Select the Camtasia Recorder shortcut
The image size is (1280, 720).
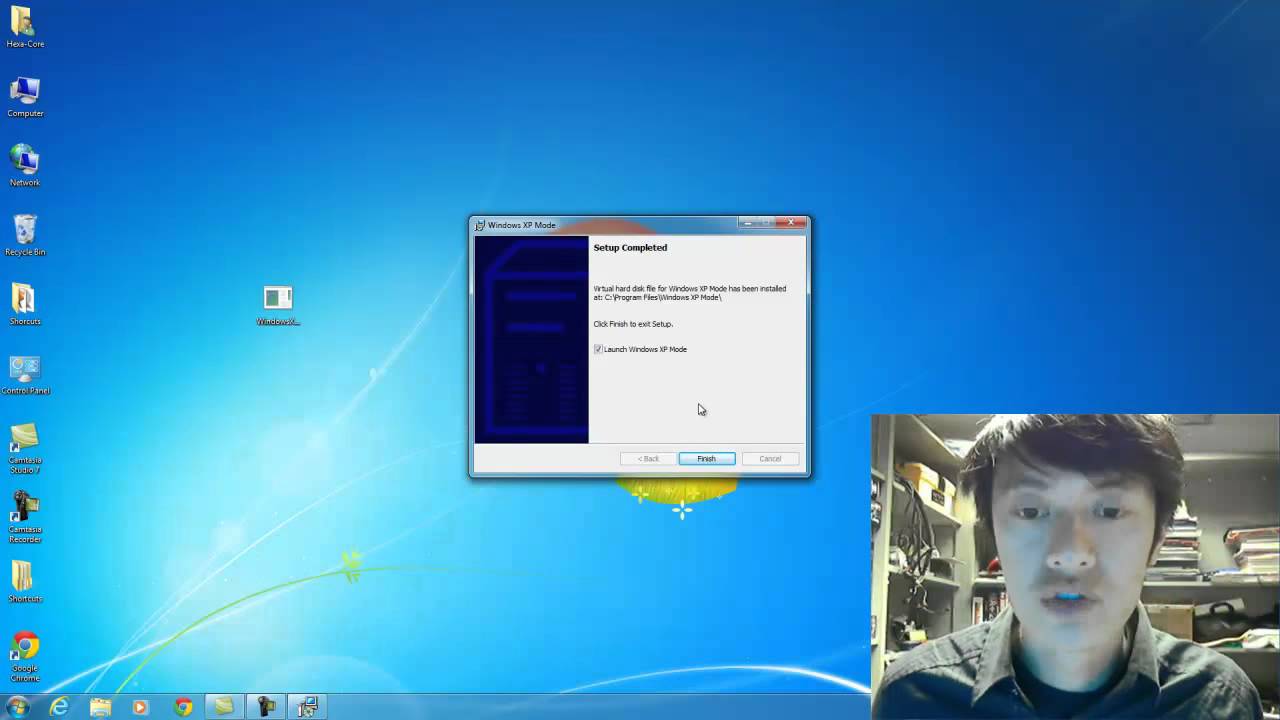coord(25,517)
